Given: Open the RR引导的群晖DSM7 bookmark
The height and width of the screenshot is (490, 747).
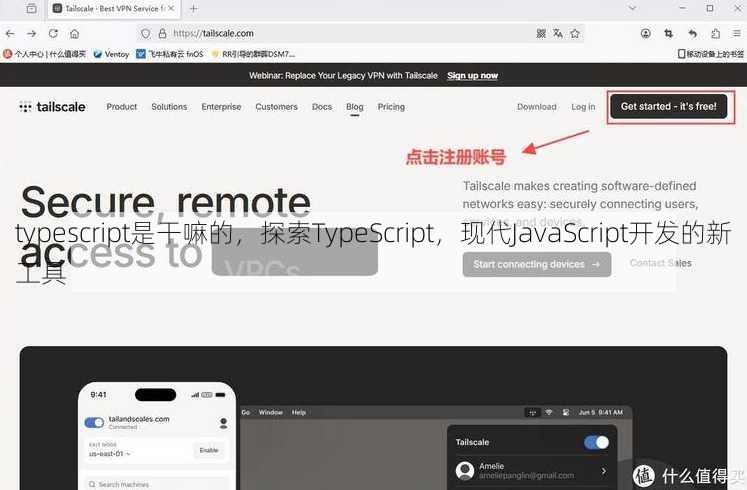Looking at the screenshot, I should (x=253, y=54).
